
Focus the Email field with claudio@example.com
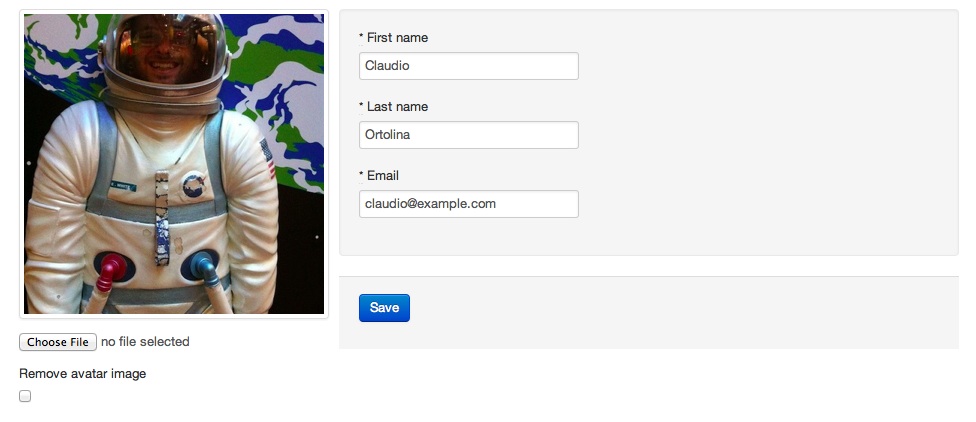(469, 204)
